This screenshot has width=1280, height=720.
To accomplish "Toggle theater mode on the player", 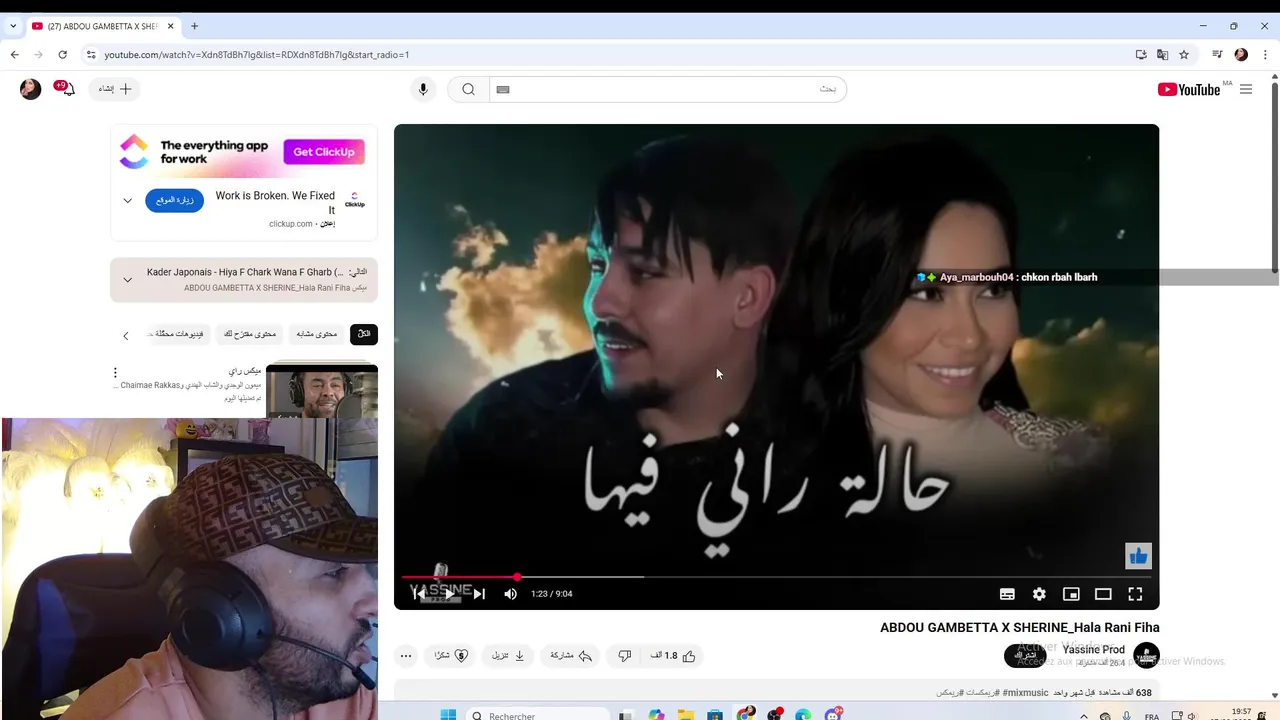I will click(1103, 594).
